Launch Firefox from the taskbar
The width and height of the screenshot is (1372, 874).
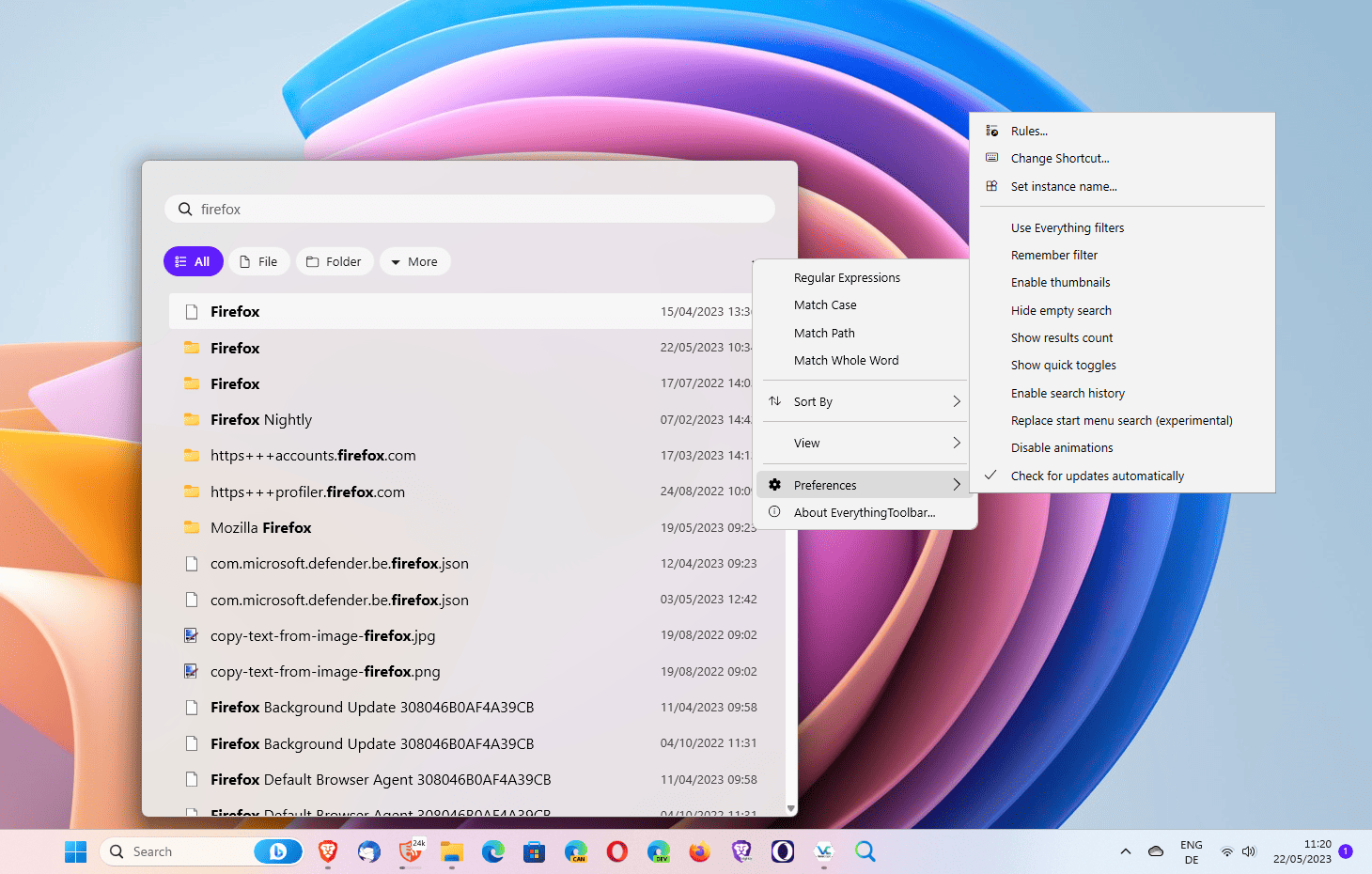click(699, 851)
